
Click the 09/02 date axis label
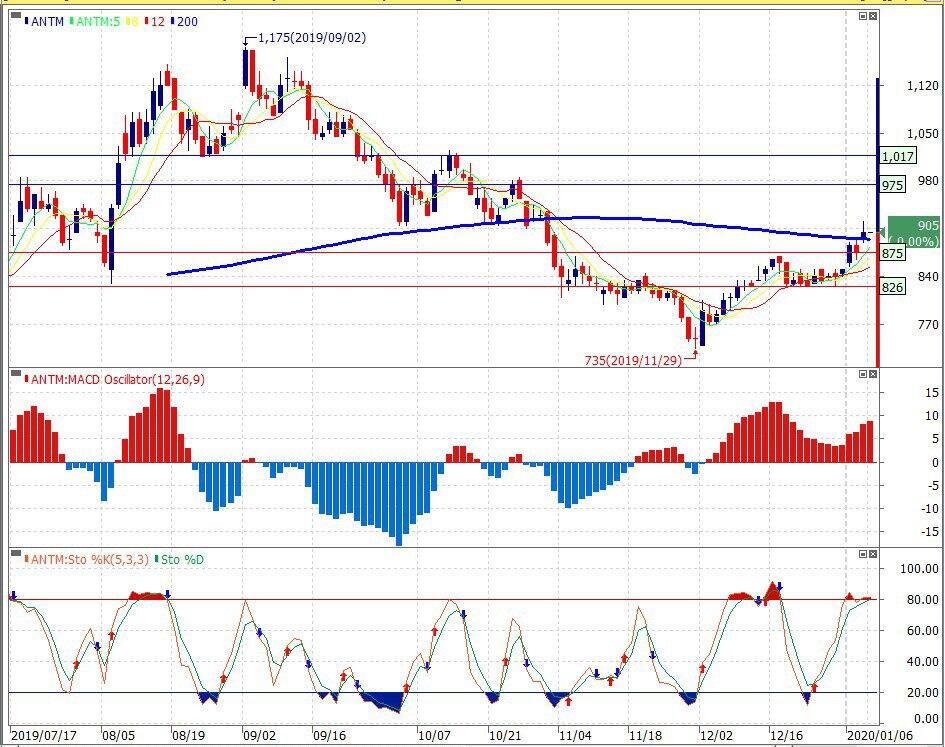click(x=259, y=736)
